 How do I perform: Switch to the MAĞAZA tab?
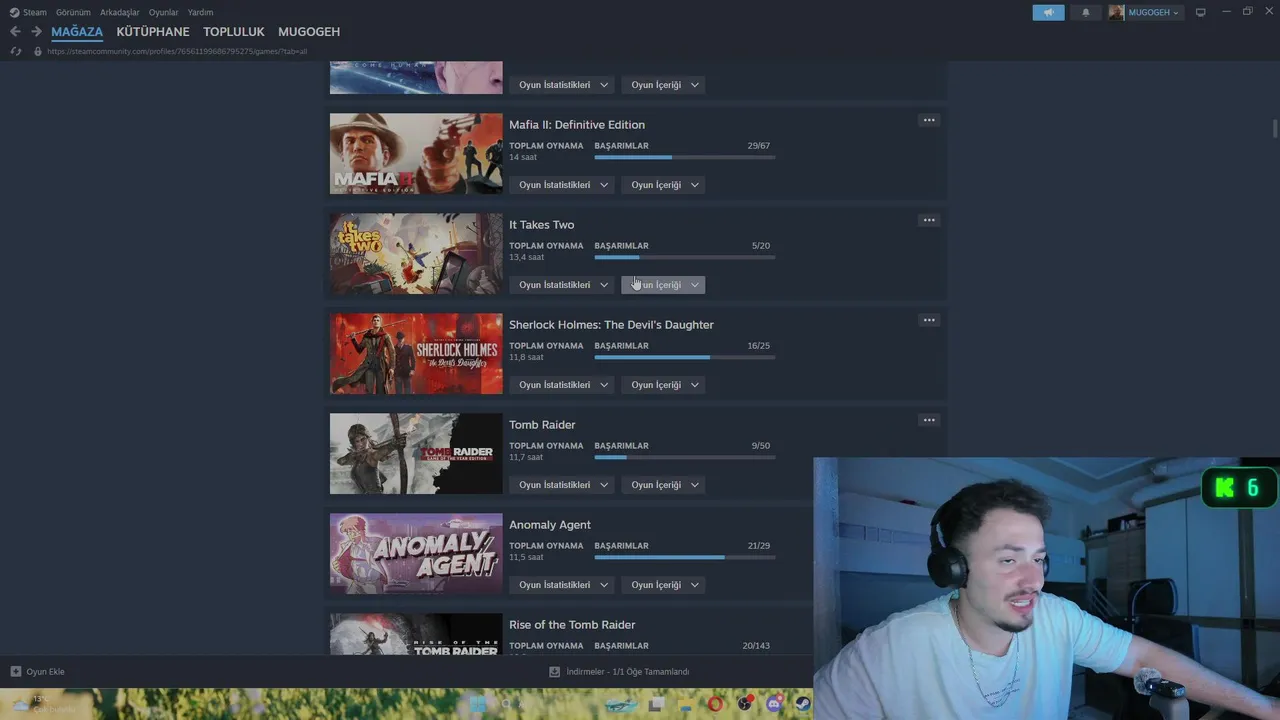point(77,32)
